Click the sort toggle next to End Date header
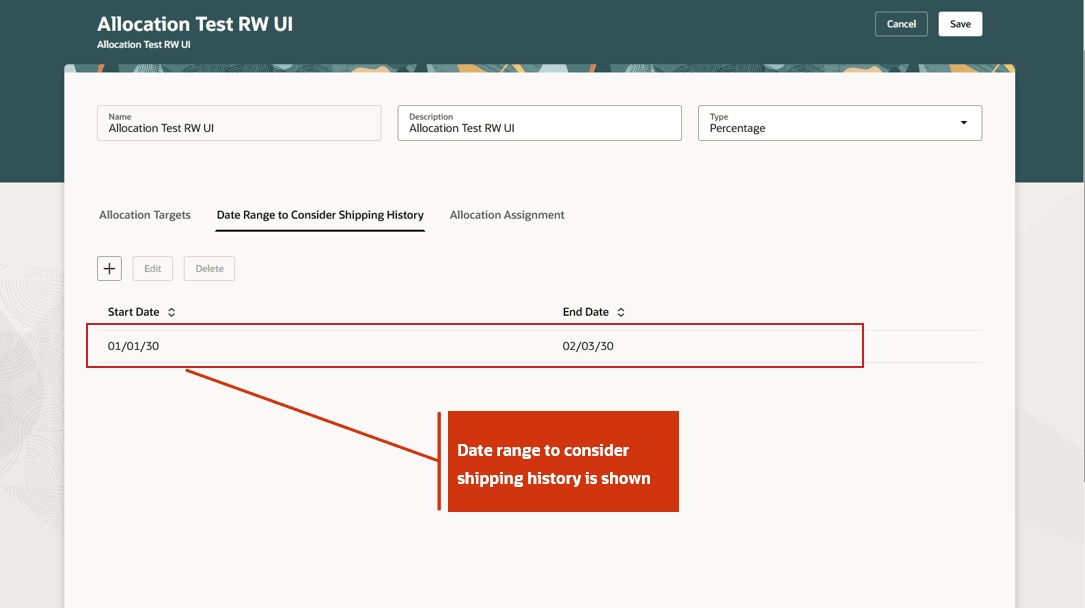Viewport: 1085px width, 608px height. click(621, 311)
